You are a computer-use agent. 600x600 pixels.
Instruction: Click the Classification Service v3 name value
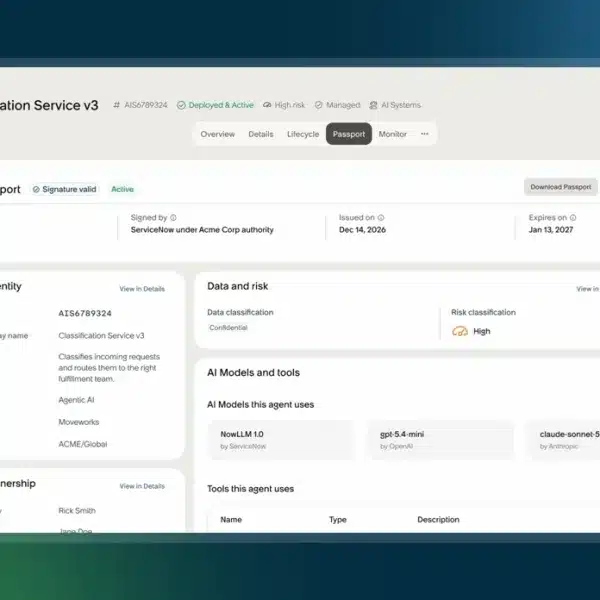click(x=101, y=336)
